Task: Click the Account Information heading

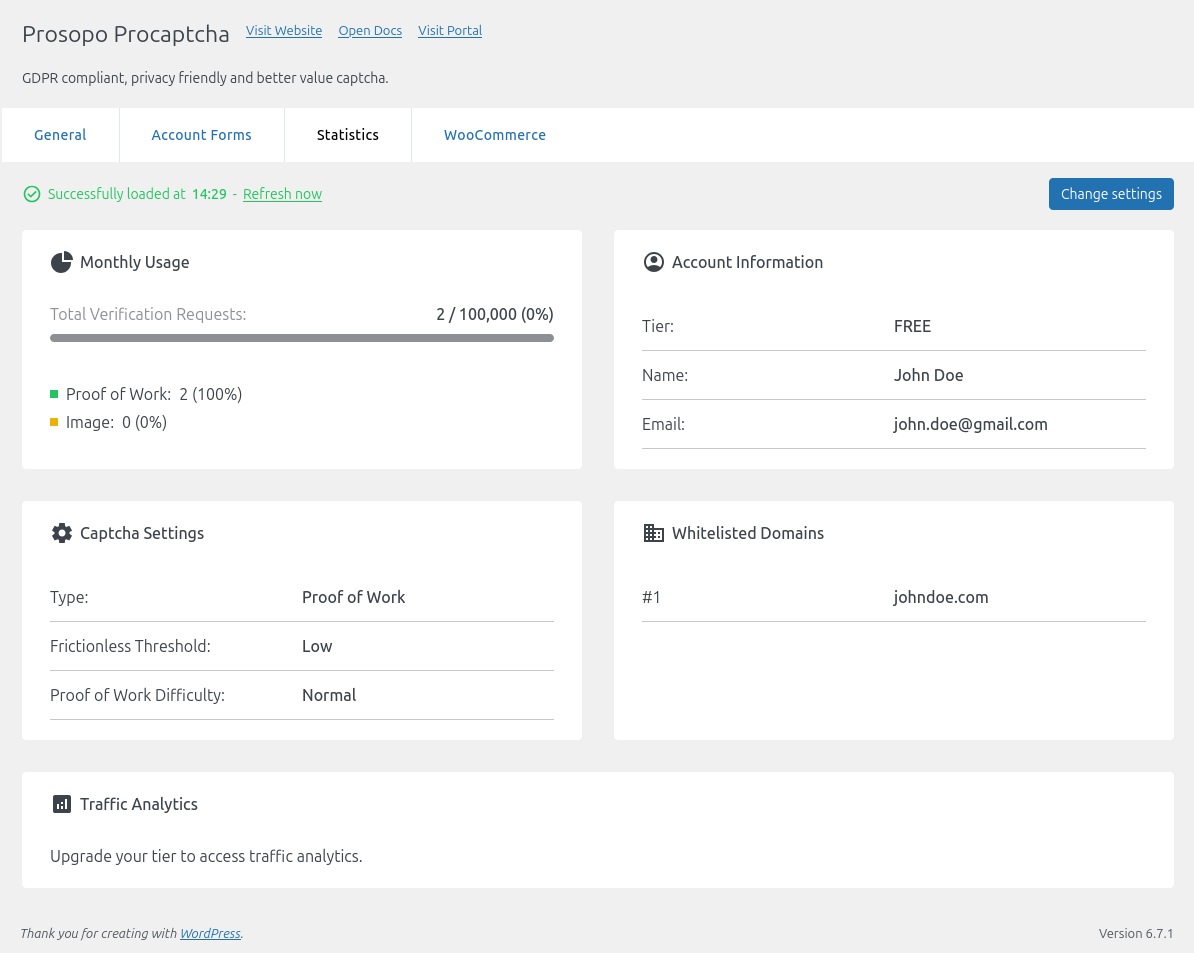Action: pos(747,262)
